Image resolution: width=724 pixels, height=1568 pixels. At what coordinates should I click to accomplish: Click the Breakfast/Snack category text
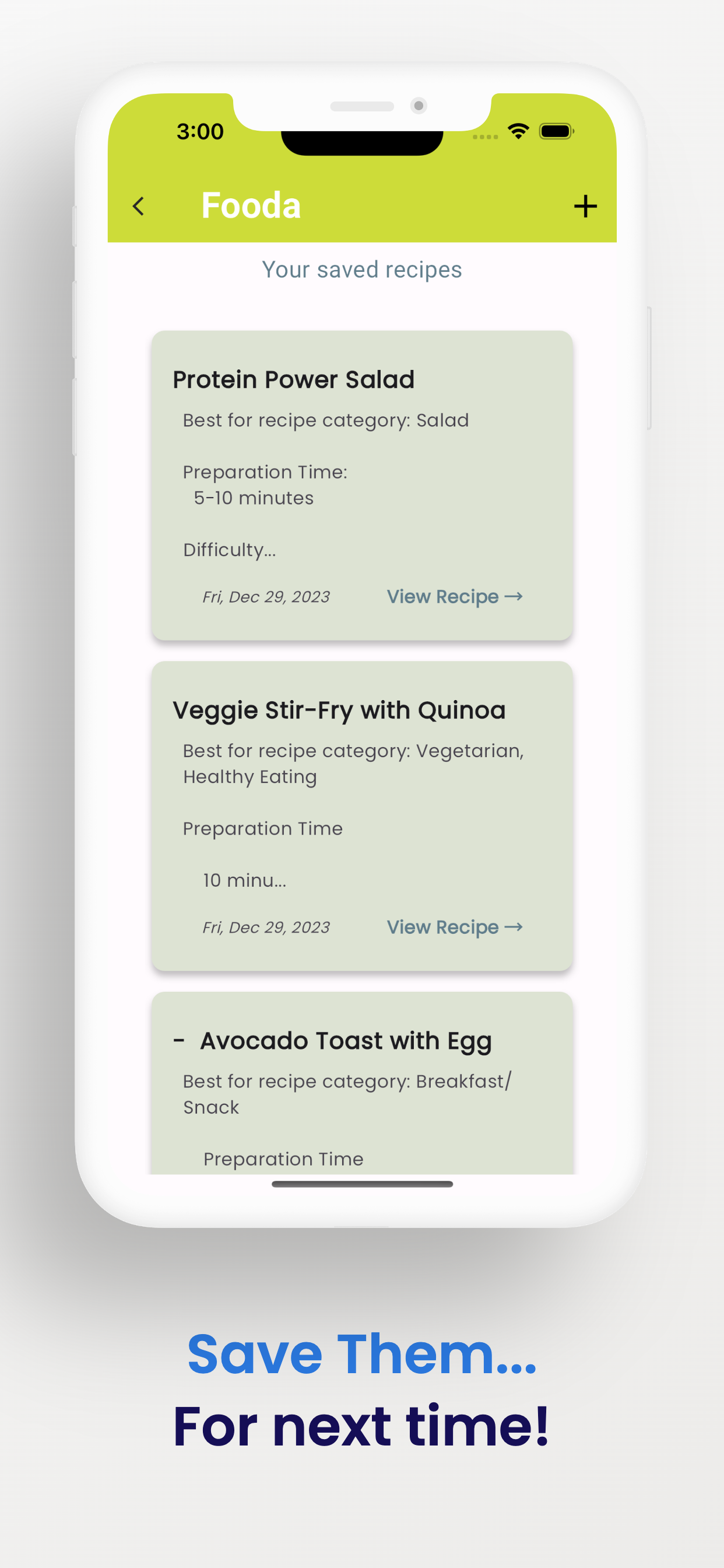(347, 1094)
